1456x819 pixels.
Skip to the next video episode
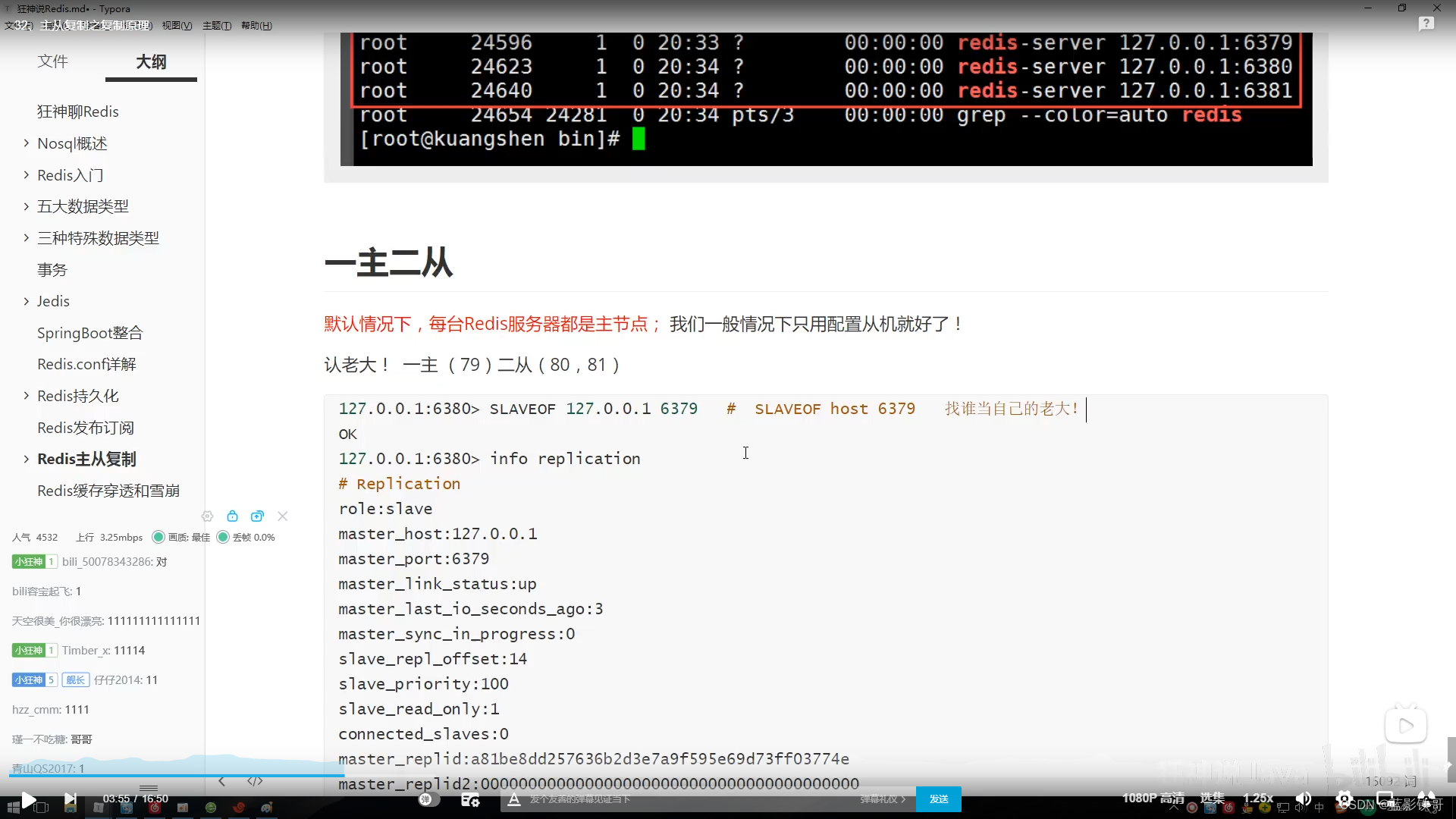[71, 799]
